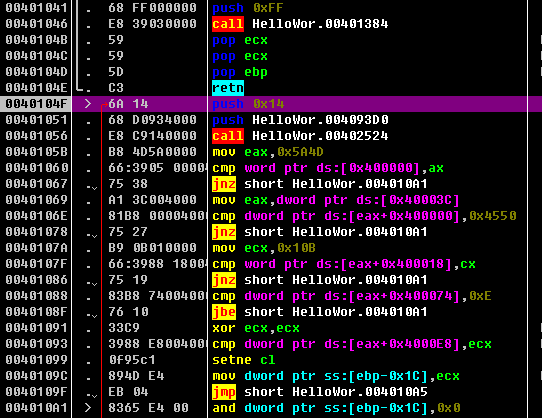Screen dimensions: 542x418
Task: Click hex bytes 'B8 4D5A0000'
Action: 152,152
